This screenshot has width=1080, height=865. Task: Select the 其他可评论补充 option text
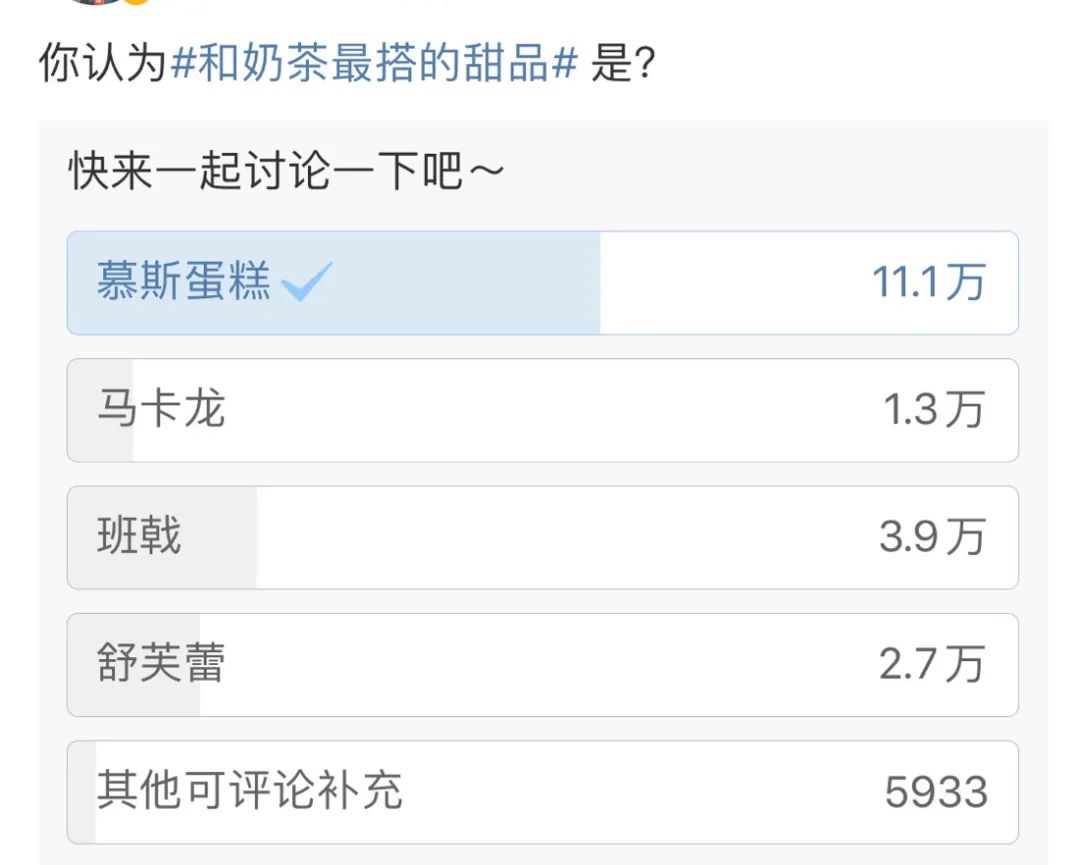point(249,791)
